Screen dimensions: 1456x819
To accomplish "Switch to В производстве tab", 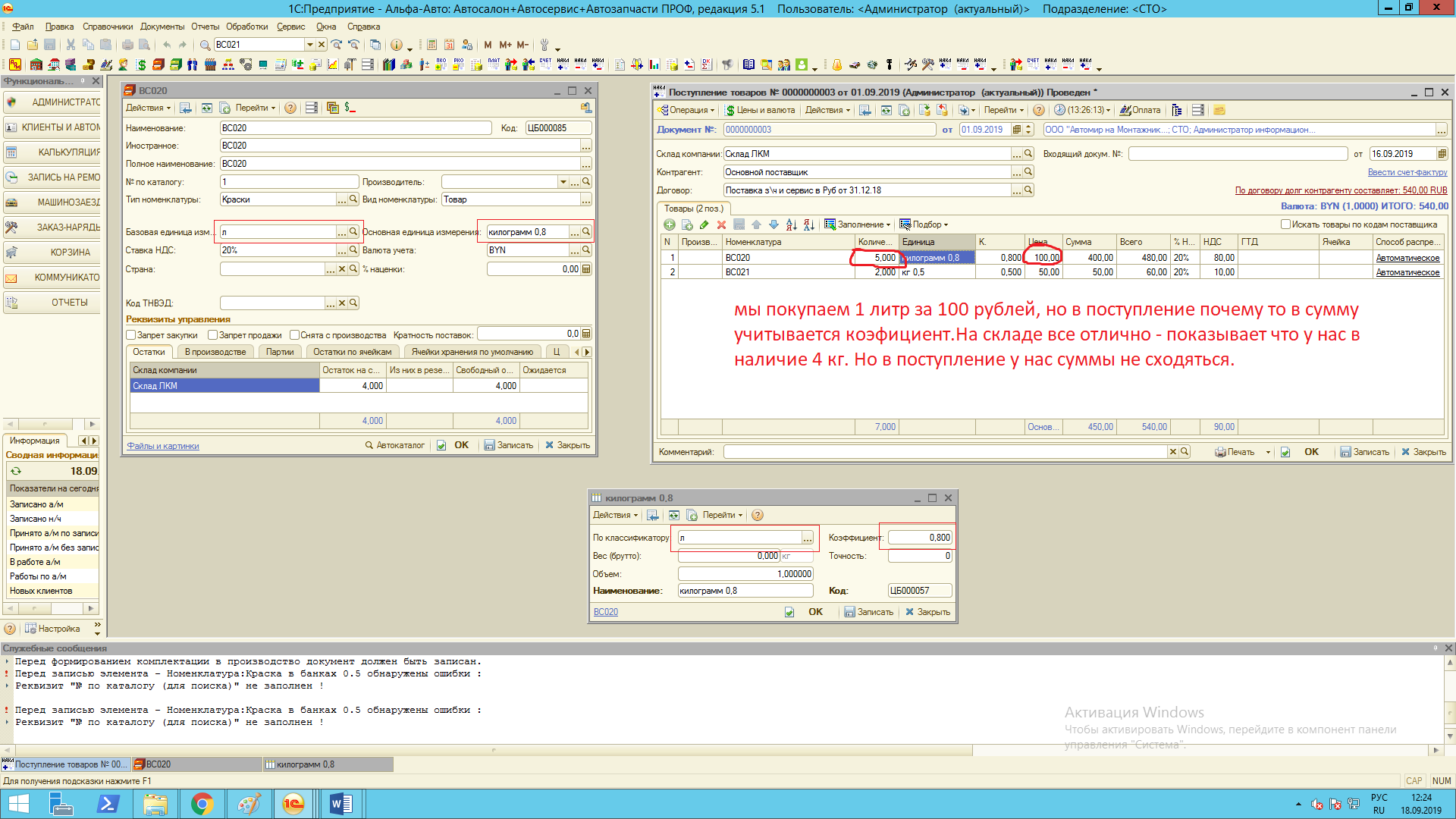I will 215,352.
